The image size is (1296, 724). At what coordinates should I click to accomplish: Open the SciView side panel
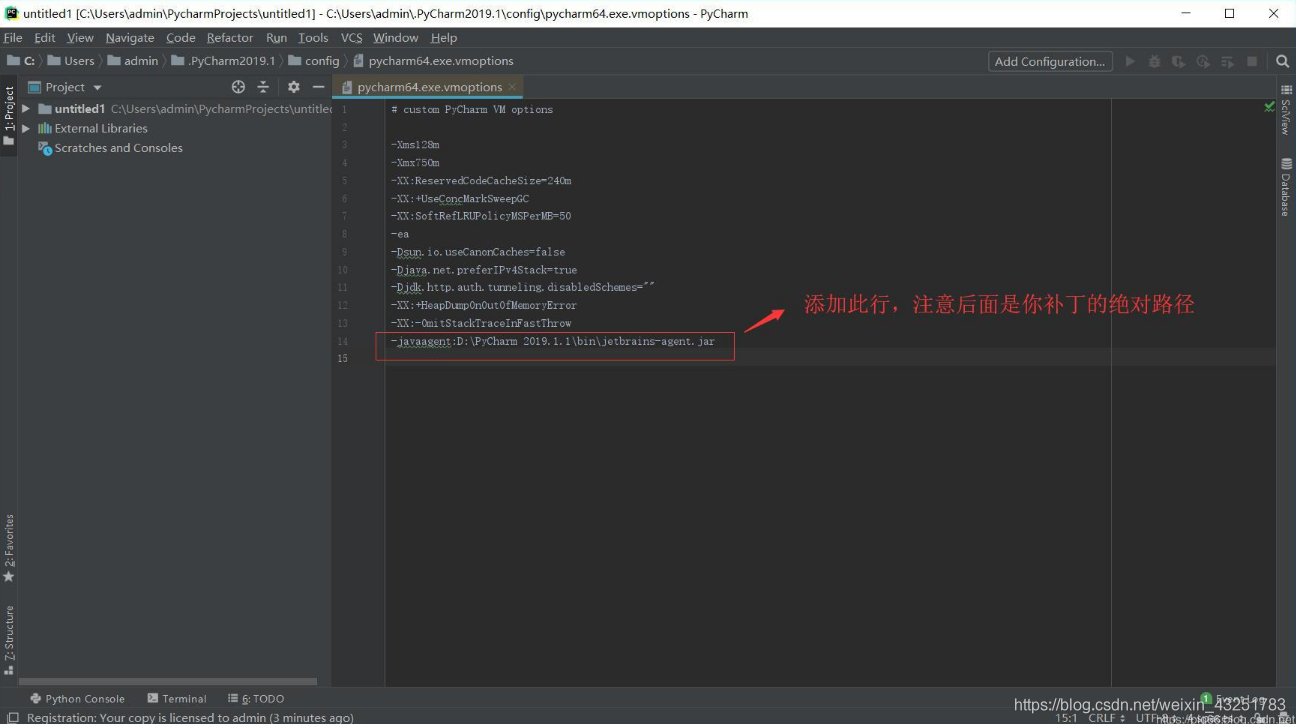point(1286,110)
